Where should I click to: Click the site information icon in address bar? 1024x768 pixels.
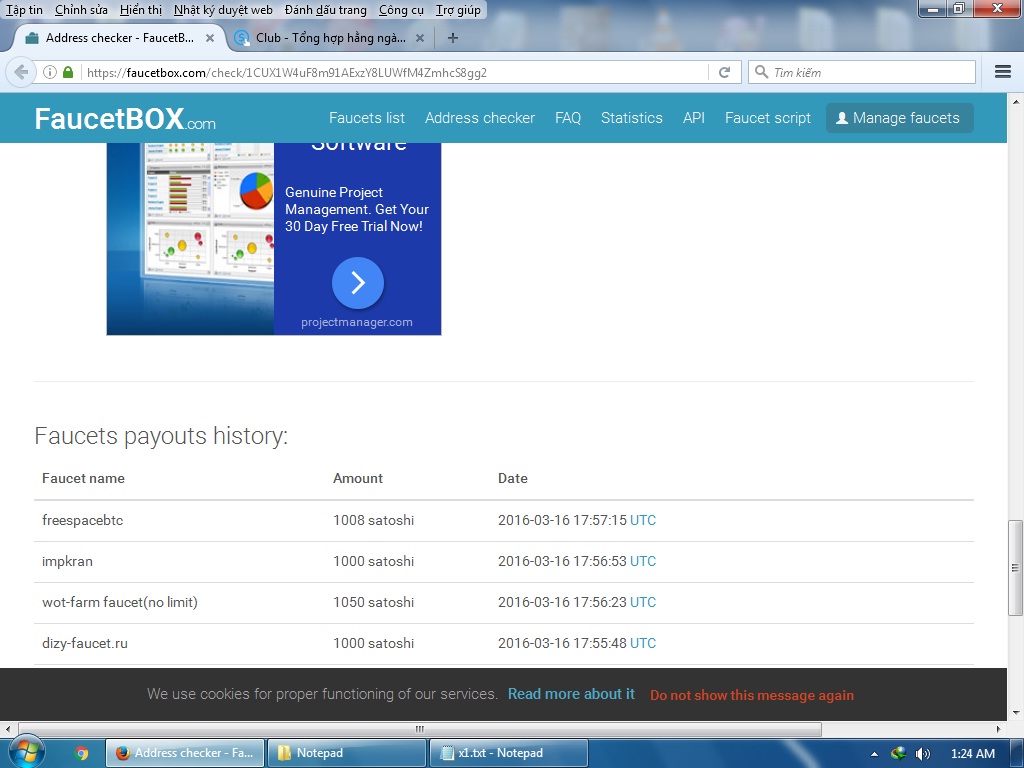tap(50, 72)
